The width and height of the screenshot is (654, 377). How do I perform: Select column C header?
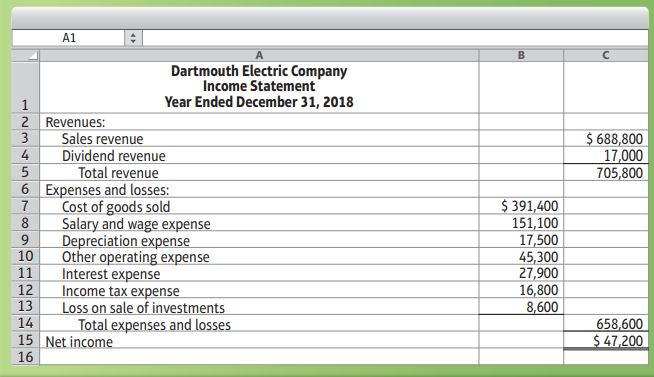point(606,55)
